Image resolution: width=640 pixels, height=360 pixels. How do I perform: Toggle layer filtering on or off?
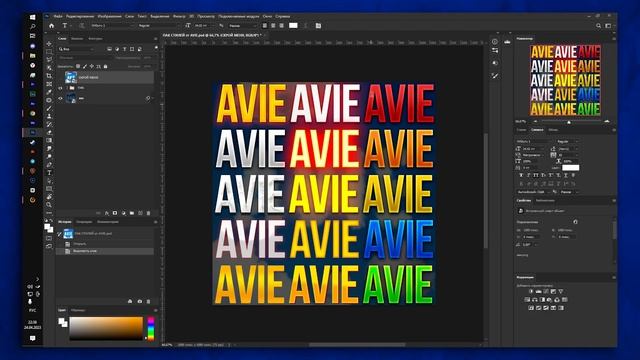pyautogui.click(x=156, y=48)
